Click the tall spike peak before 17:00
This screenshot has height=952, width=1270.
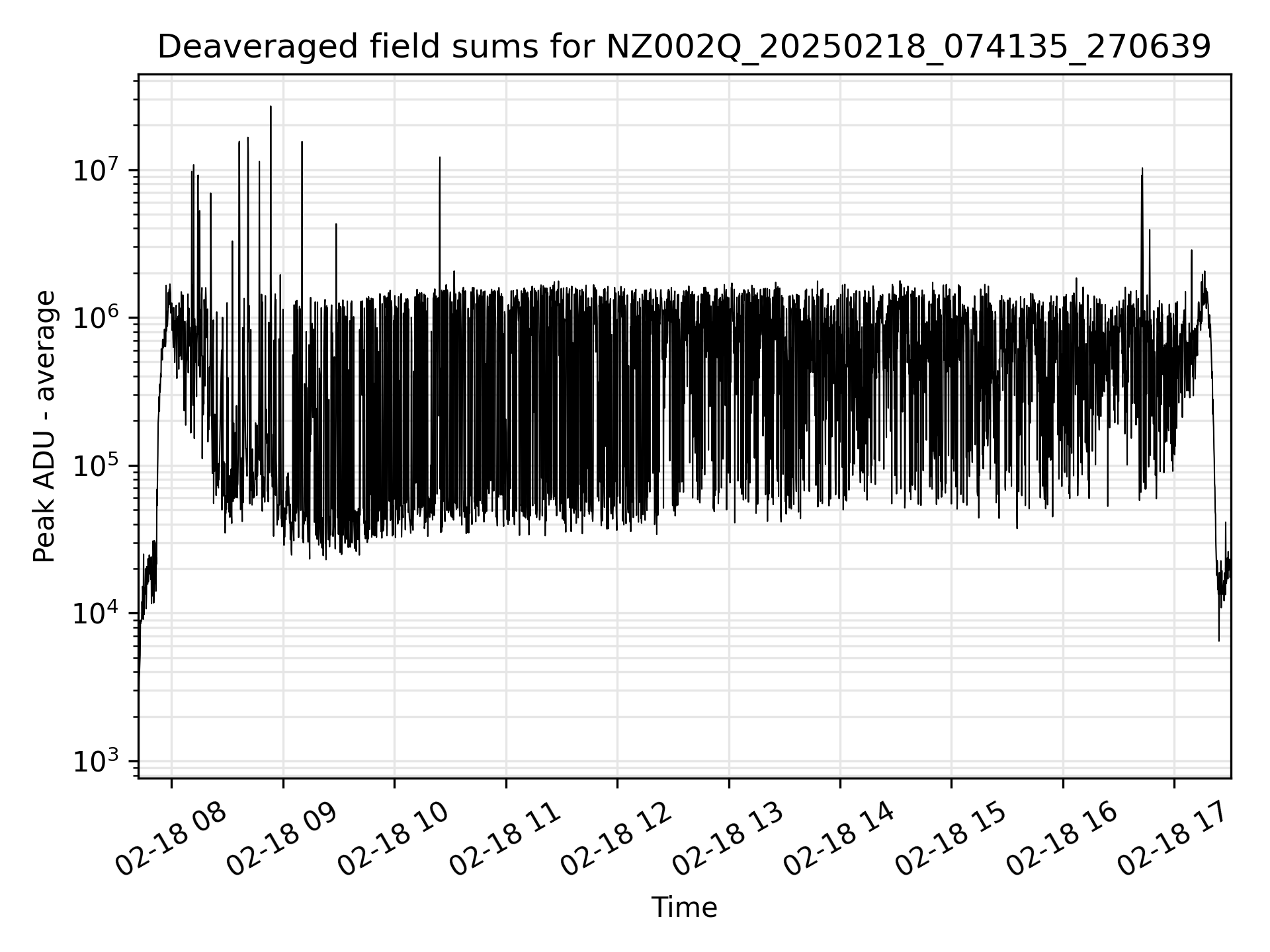1142,169
